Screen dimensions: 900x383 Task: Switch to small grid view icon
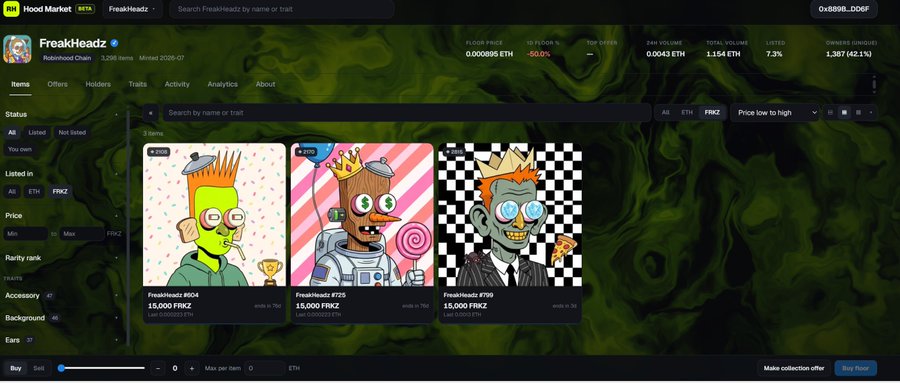[x=858, y=113]
